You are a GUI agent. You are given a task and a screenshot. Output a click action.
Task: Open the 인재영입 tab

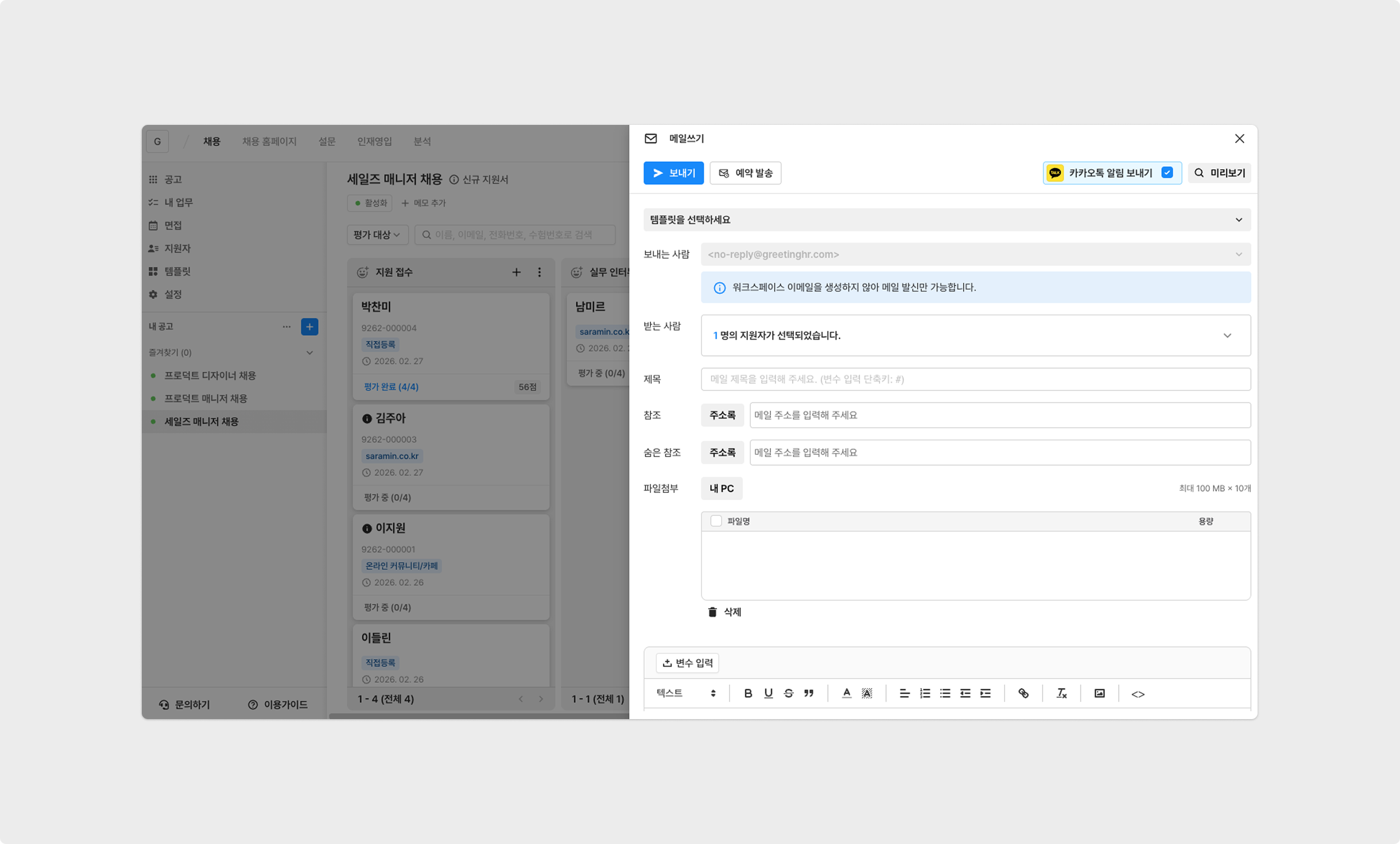click(375, 141)
